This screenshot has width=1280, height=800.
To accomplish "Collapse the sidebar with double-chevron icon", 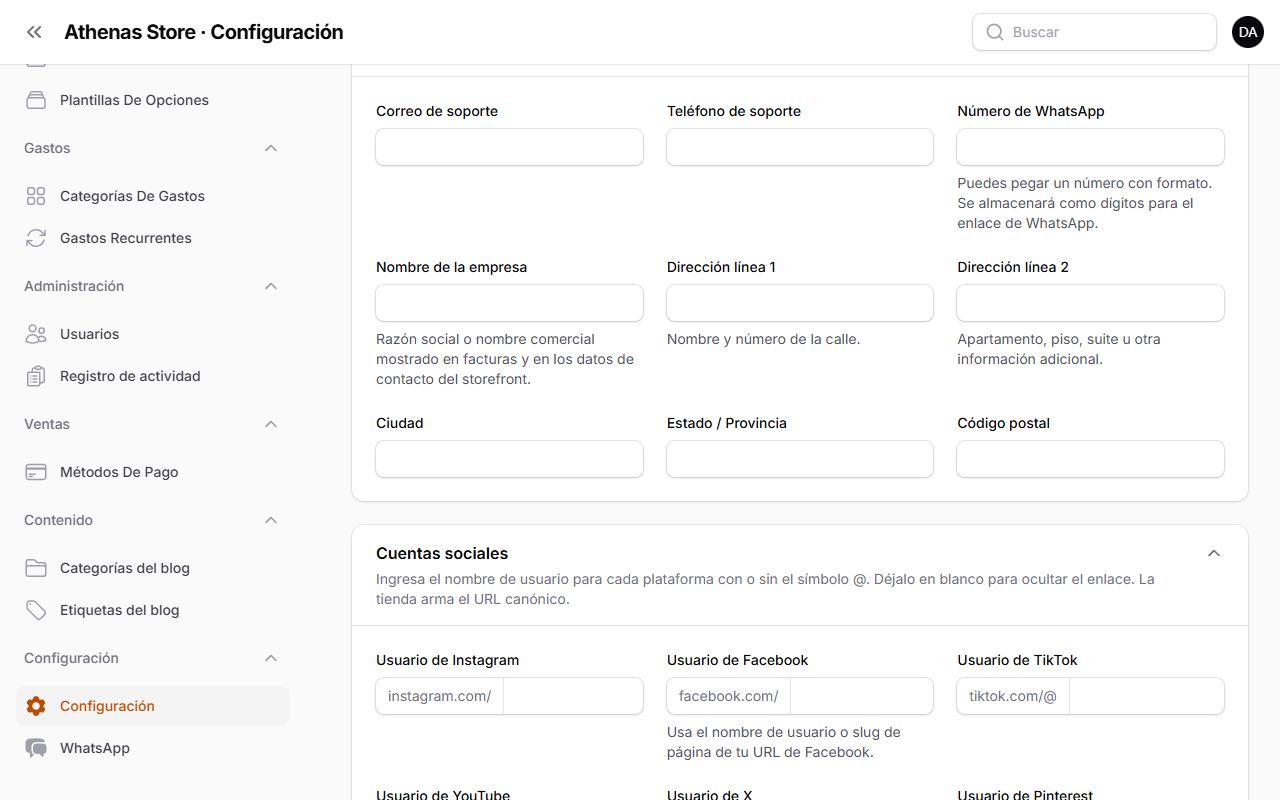I will point(34,32).
